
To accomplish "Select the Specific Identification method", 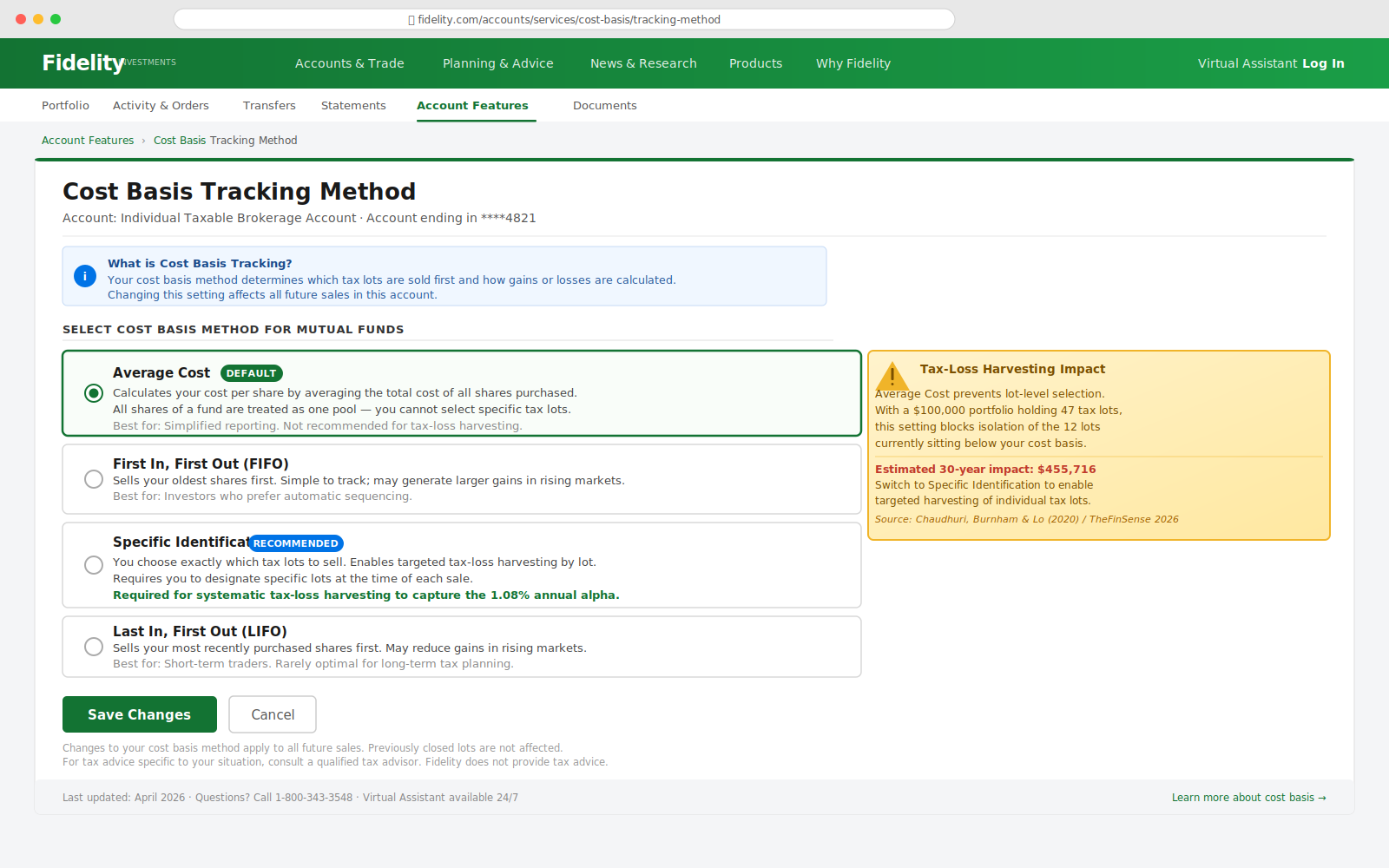I will point(93,564).
